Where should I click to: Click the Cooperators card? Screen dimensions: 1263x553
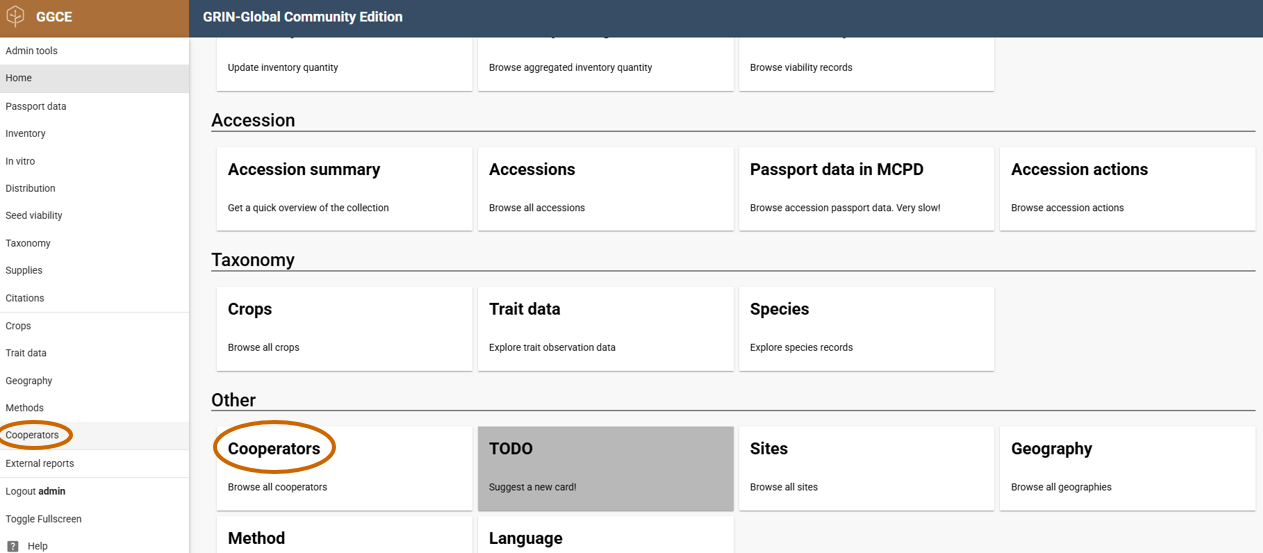(x=344, y=467)
